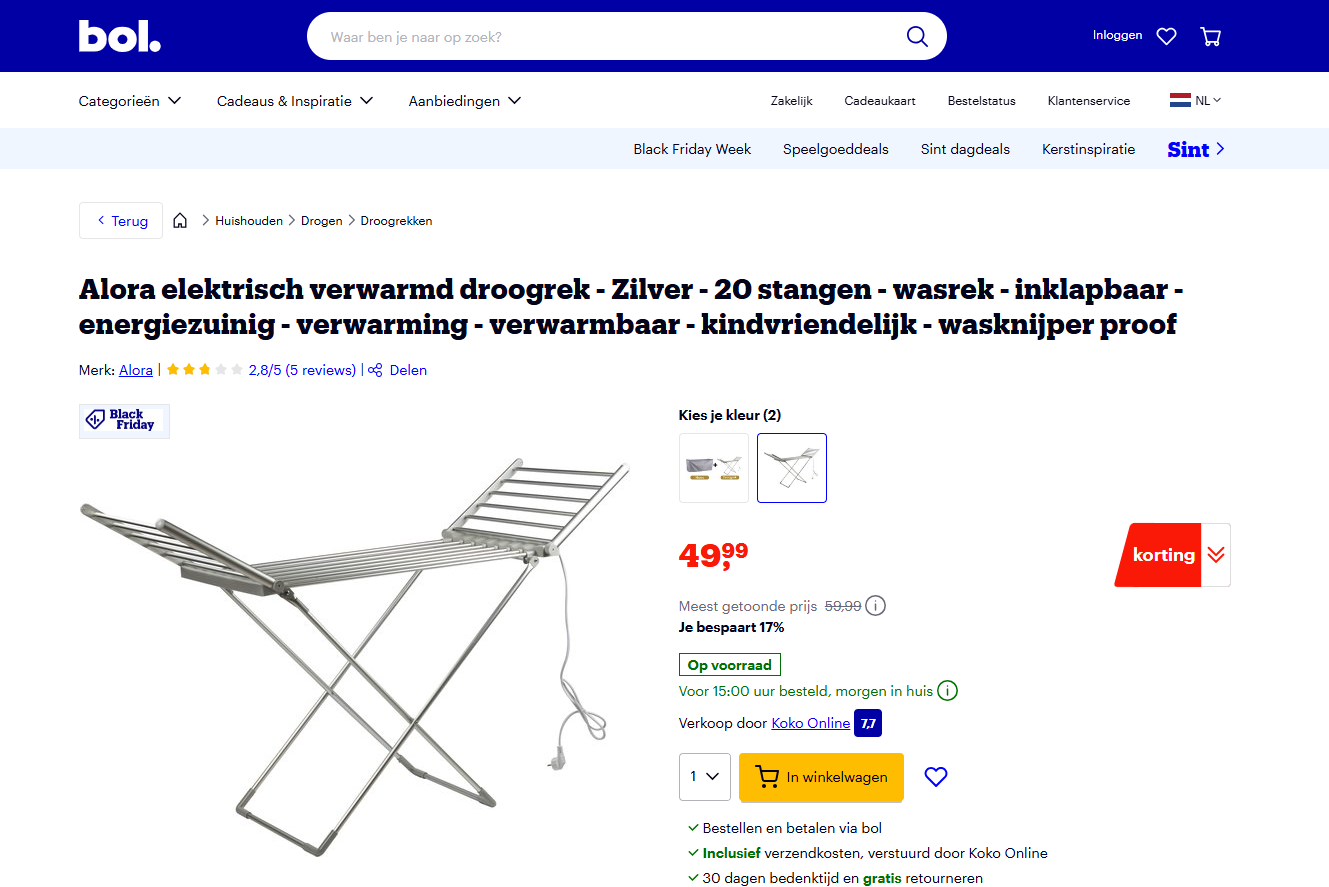Open the wishlist heart in header
Screen dimensions: 1329x887
point(1166,36)
